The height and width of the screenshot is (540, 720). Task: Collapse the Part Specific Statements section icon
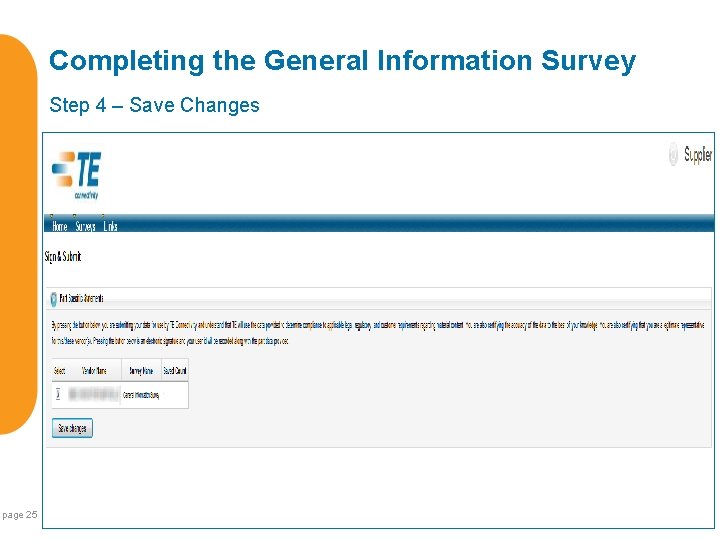53,298
